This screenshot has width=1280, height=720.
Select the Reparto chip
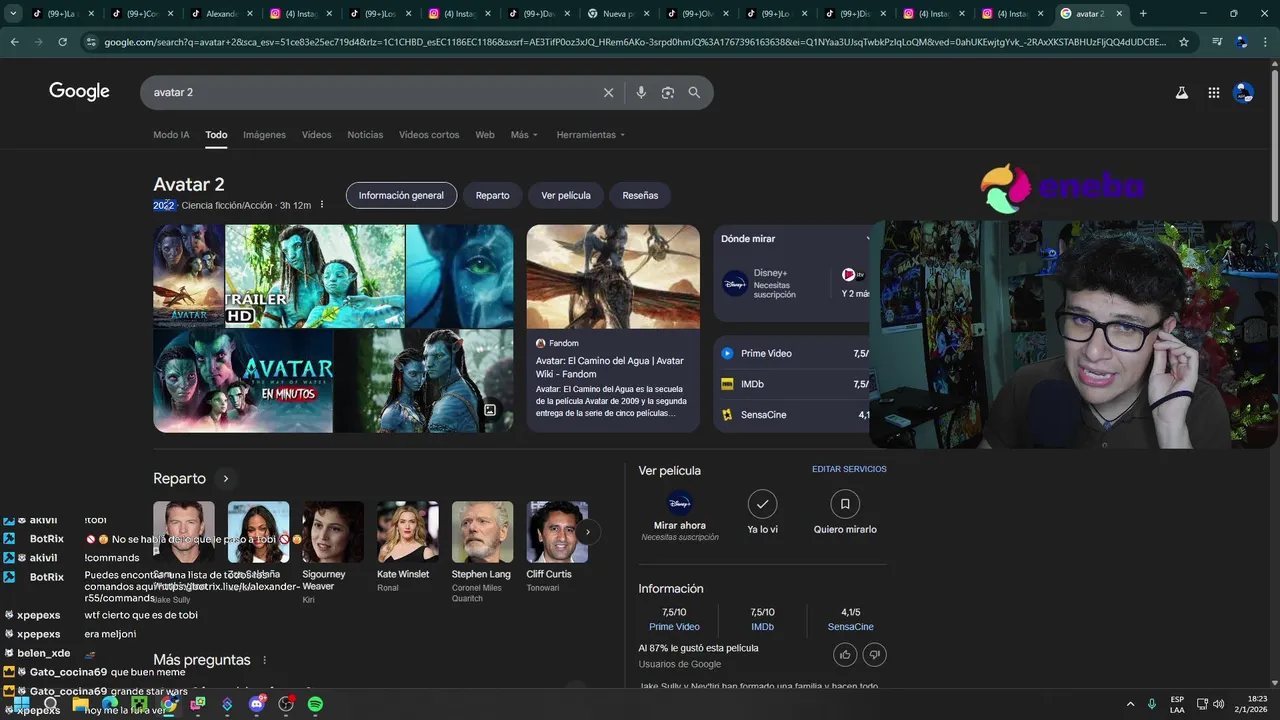pyautogui.click(x=492, y=195)
